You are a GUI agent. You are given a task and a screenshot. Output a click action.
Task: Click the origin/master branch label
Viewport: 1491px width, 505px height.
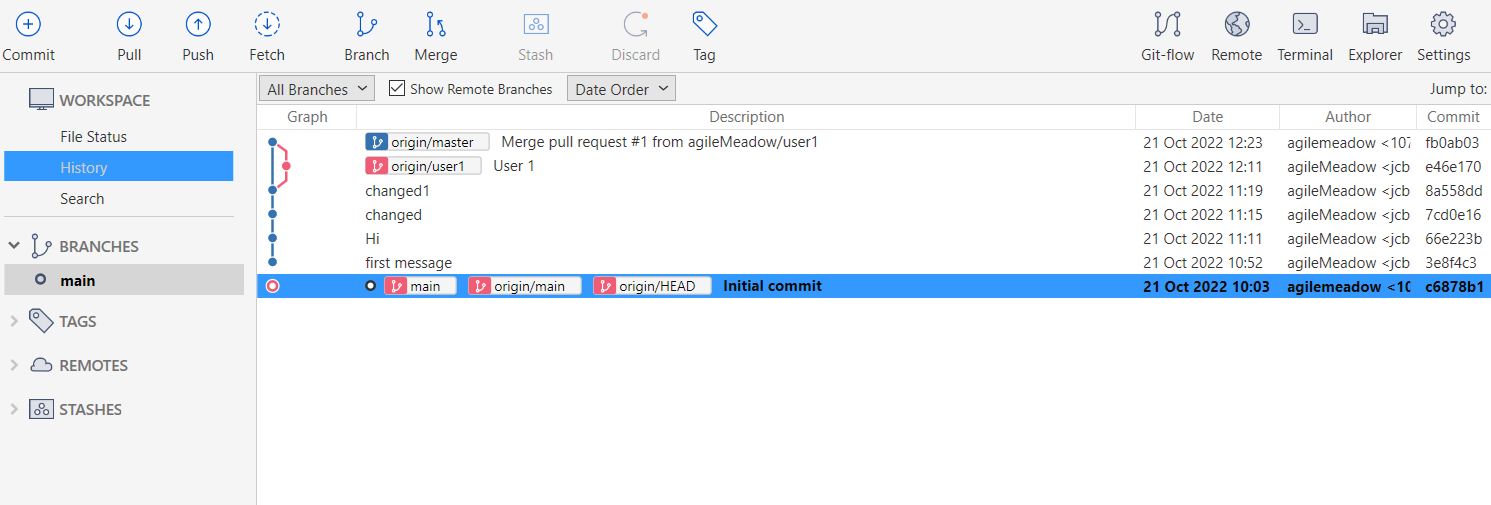pos(427,142)
